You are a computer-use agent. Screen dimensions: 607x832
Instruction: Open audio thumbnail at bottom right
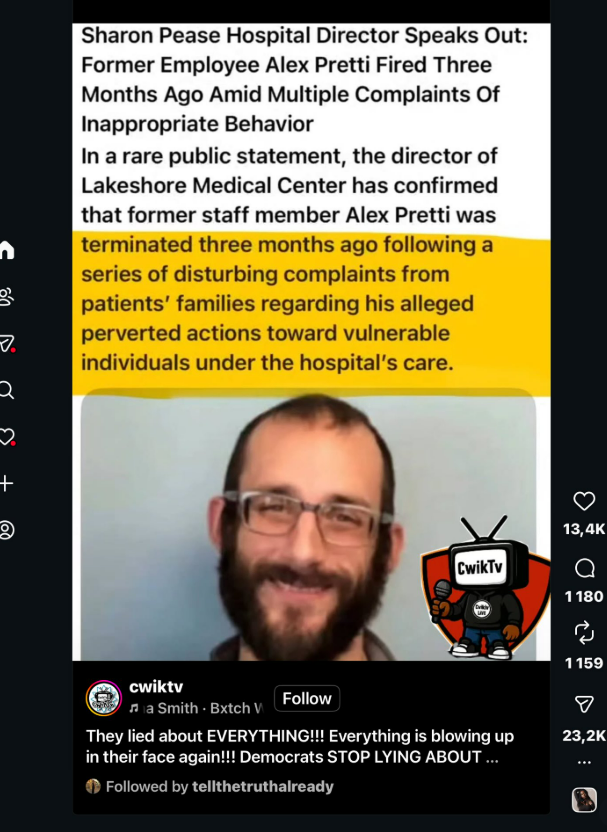click(584, 800)
